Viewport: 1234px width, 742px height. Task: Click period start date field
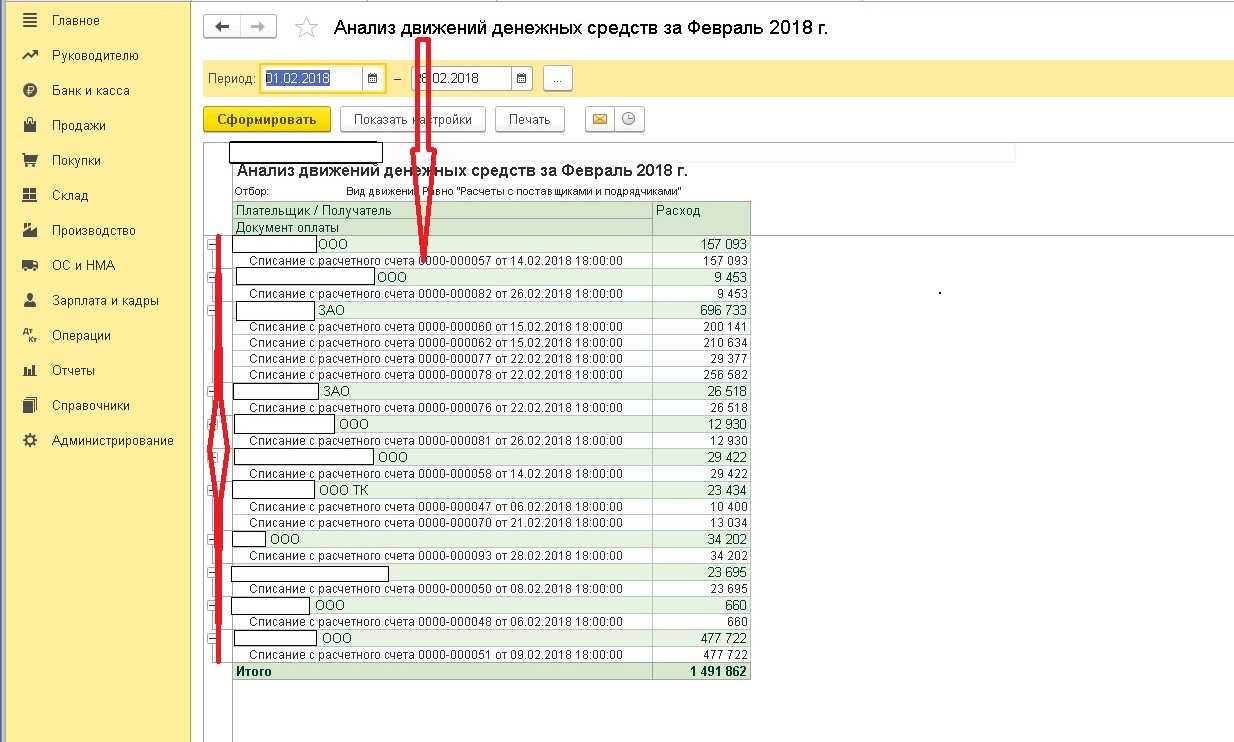click(312, 78)
